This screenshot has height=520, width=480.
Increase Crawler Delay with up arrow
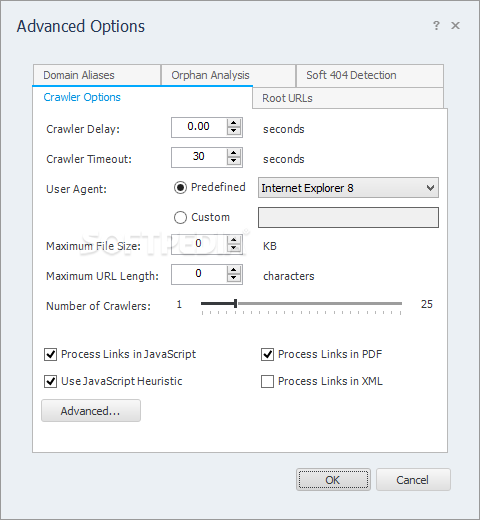click(234, 123)
